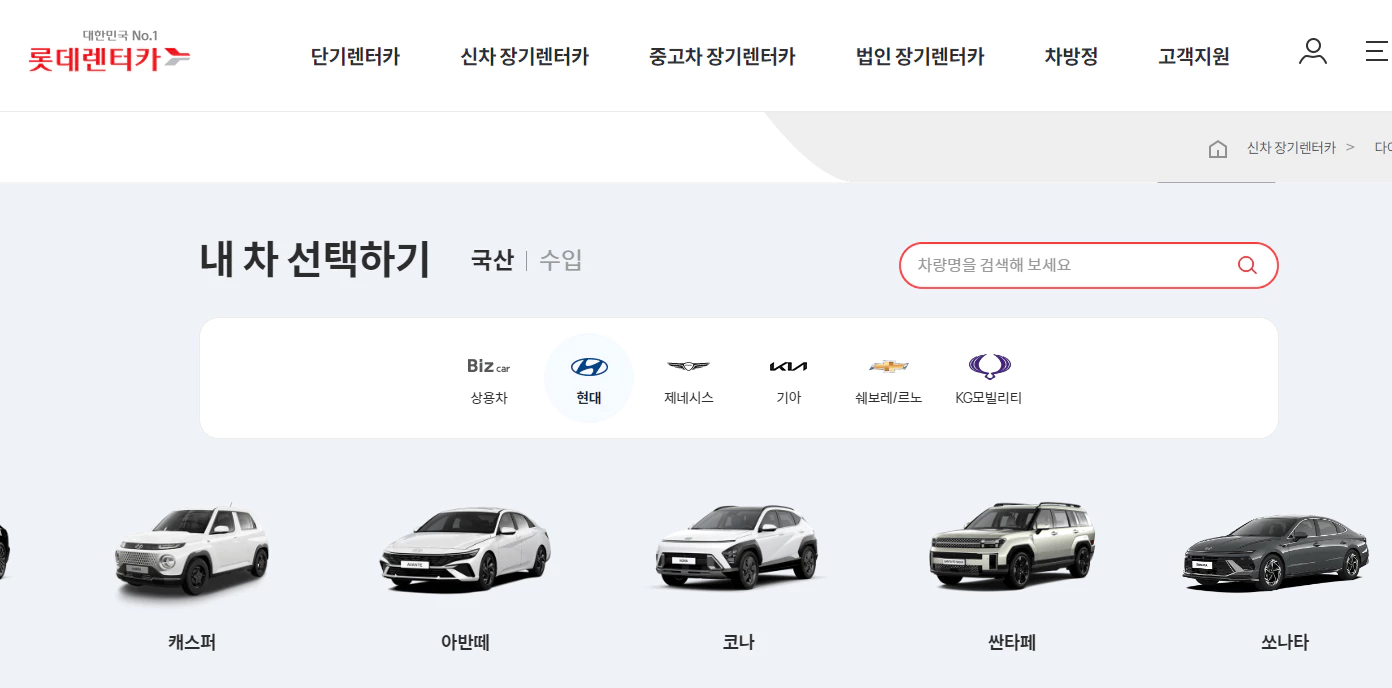Click the 아반떼 car name label
The width and height of the screenshot is (1392, 688).
[x=465, y=642]
